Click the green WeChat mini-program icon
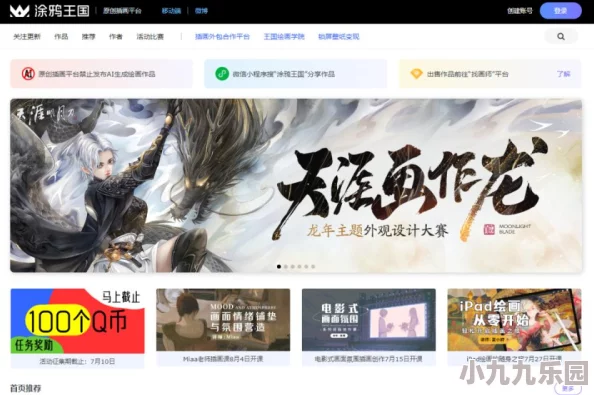Viewport: 594px width, 395px height. [222, 73]
